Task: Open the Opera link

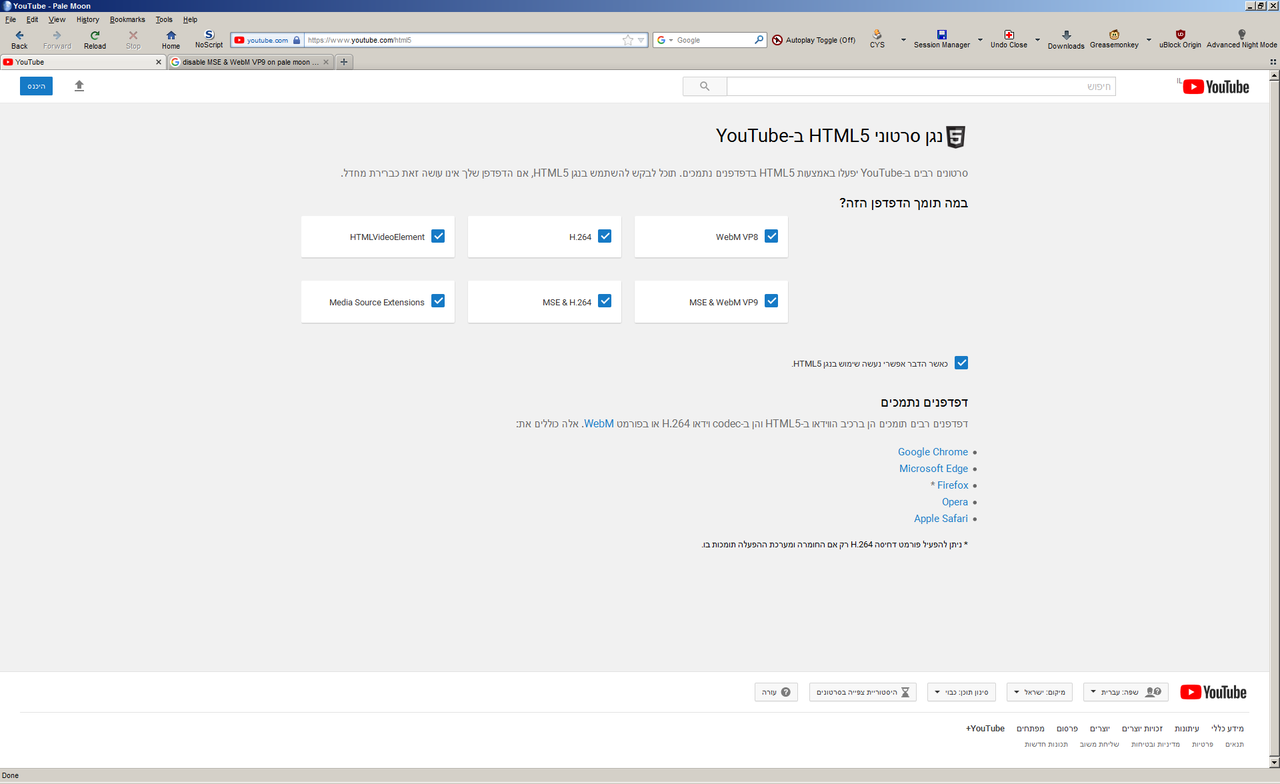Action: tap(955, 502)
